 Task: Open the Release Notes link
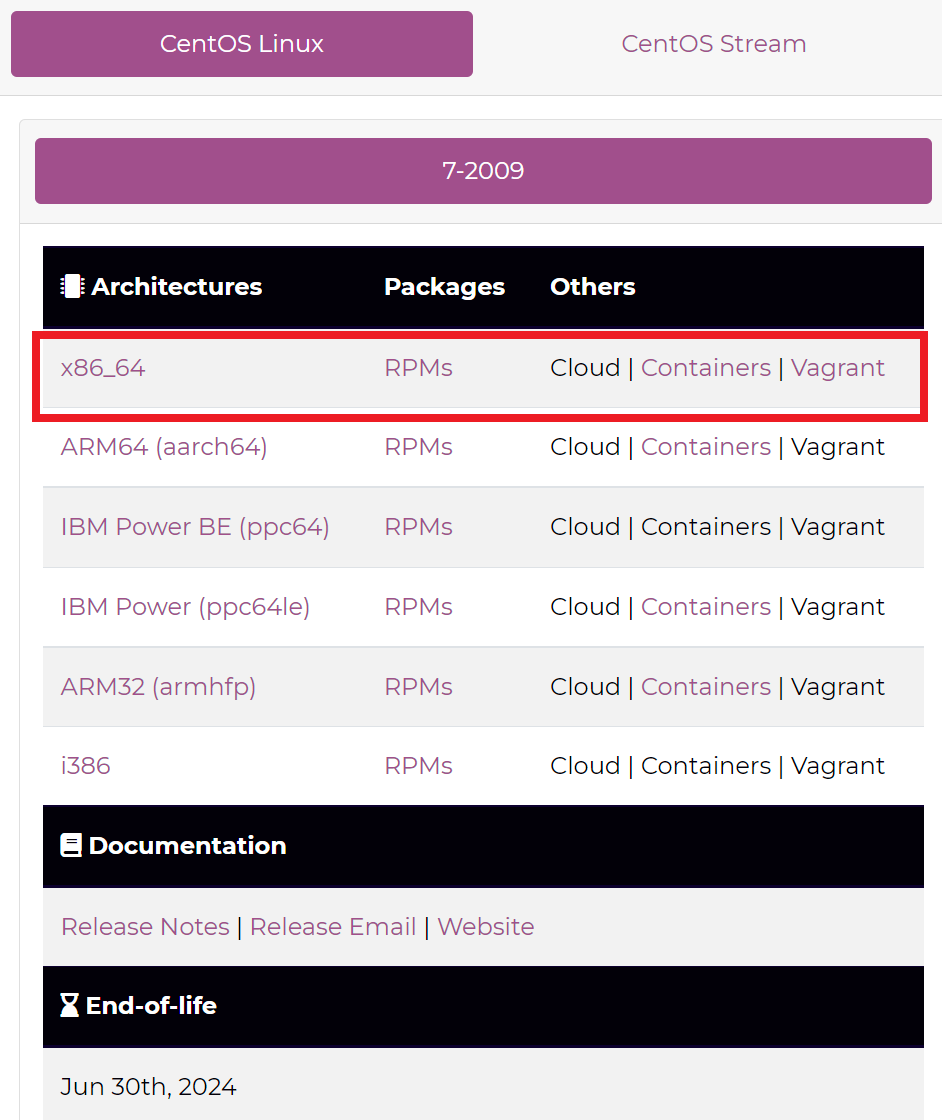(x=145, y=926)
